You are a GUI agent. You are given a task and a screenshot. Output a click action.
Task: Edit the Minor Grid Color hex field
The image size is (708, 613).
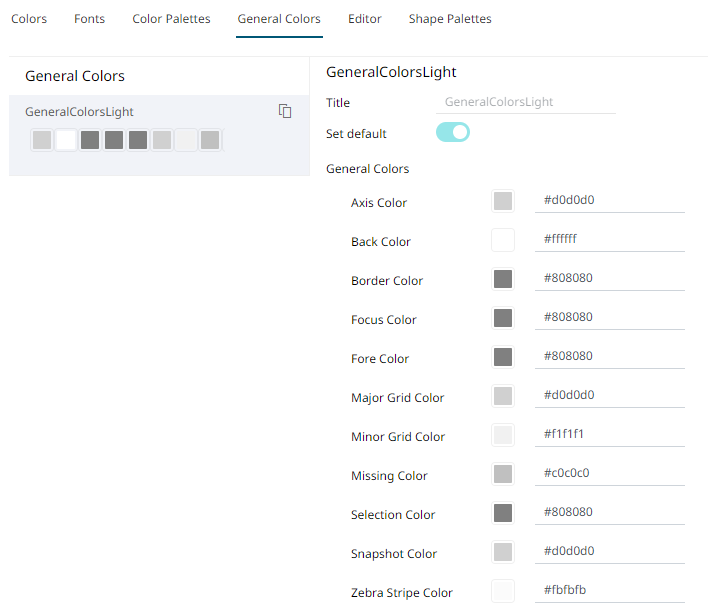[x=610, y=434]
